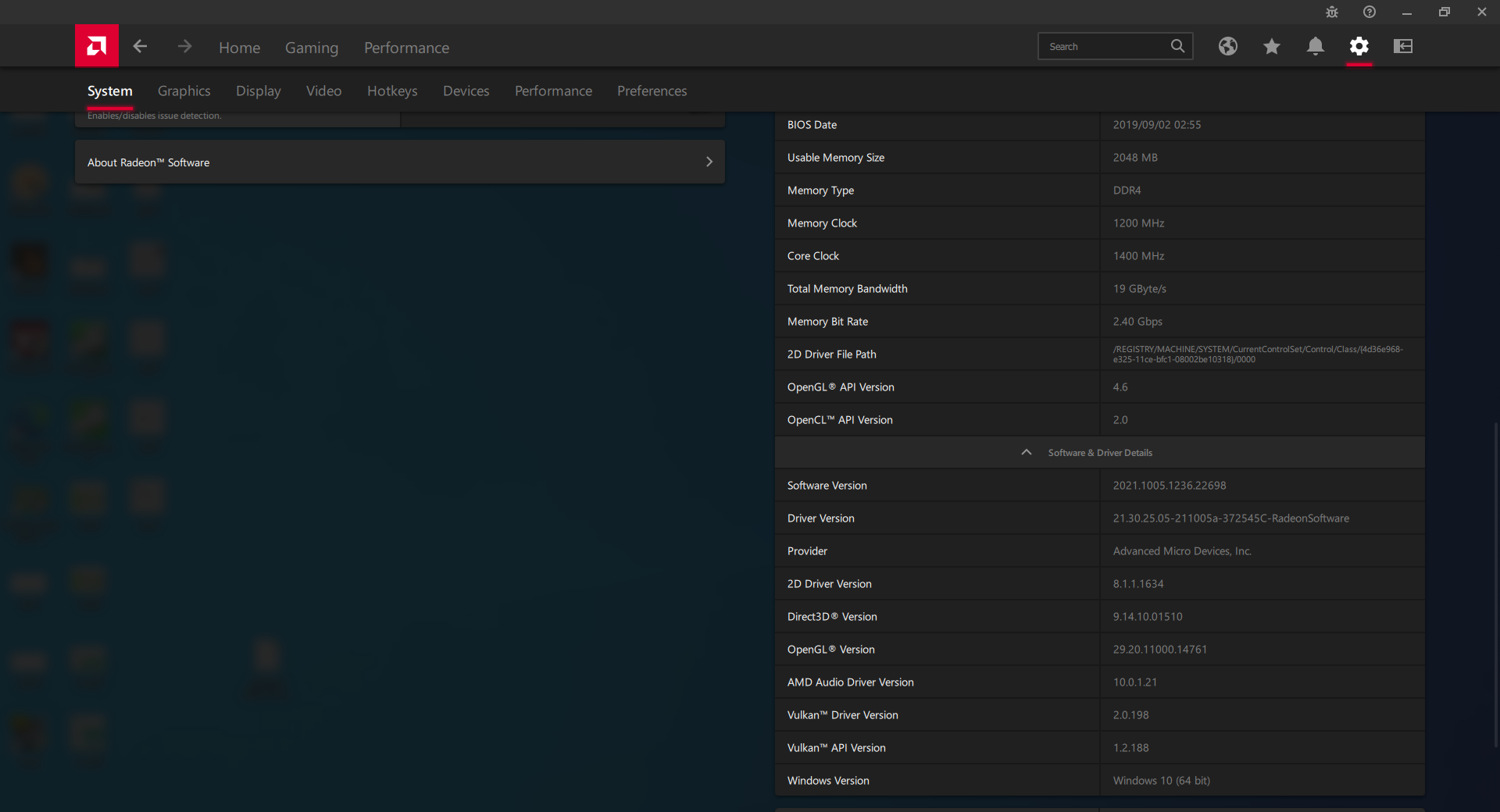Click the BIOS Date value
Screen dimensions: 1500x812
tap(1157, 125)
